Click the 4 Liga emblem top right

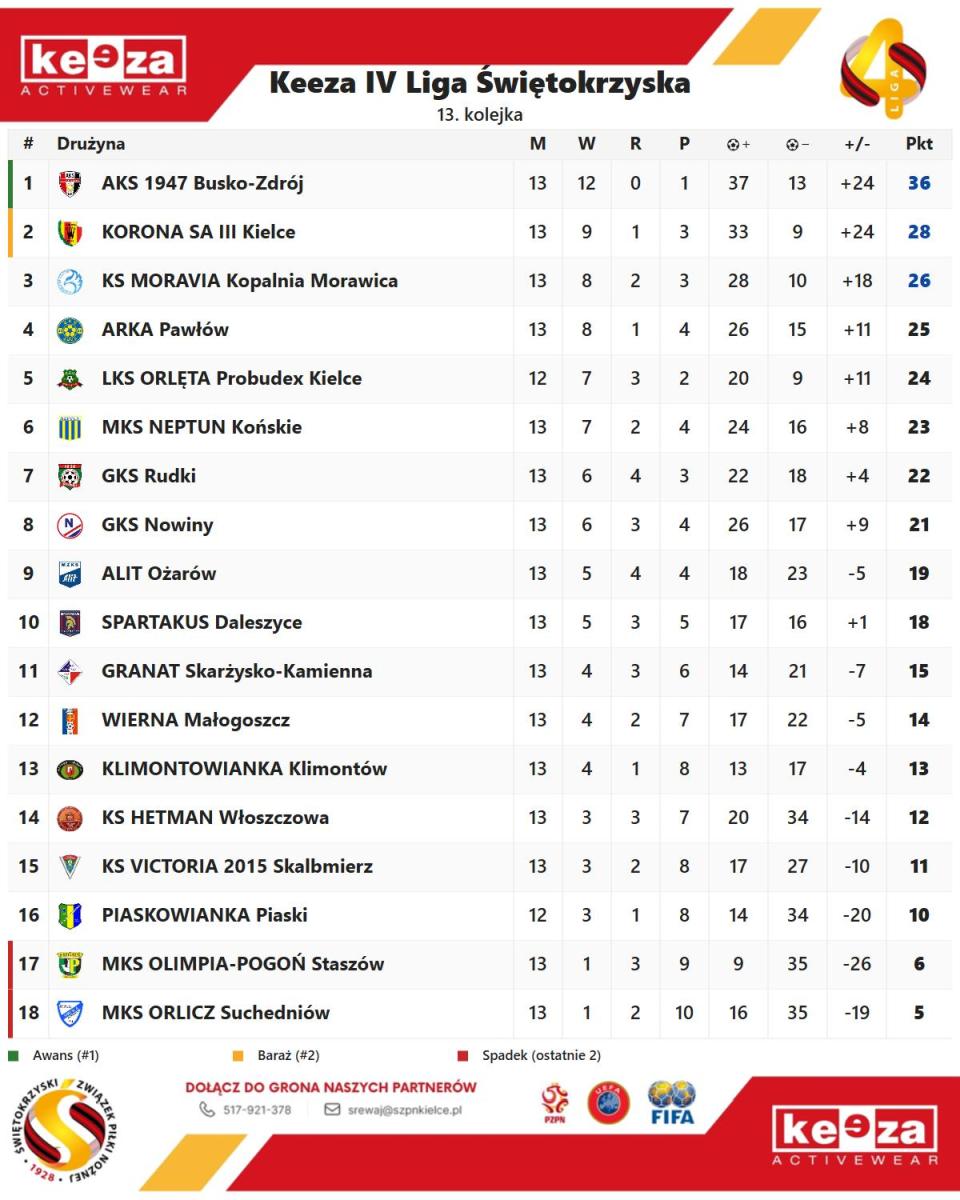click(882, 68)
